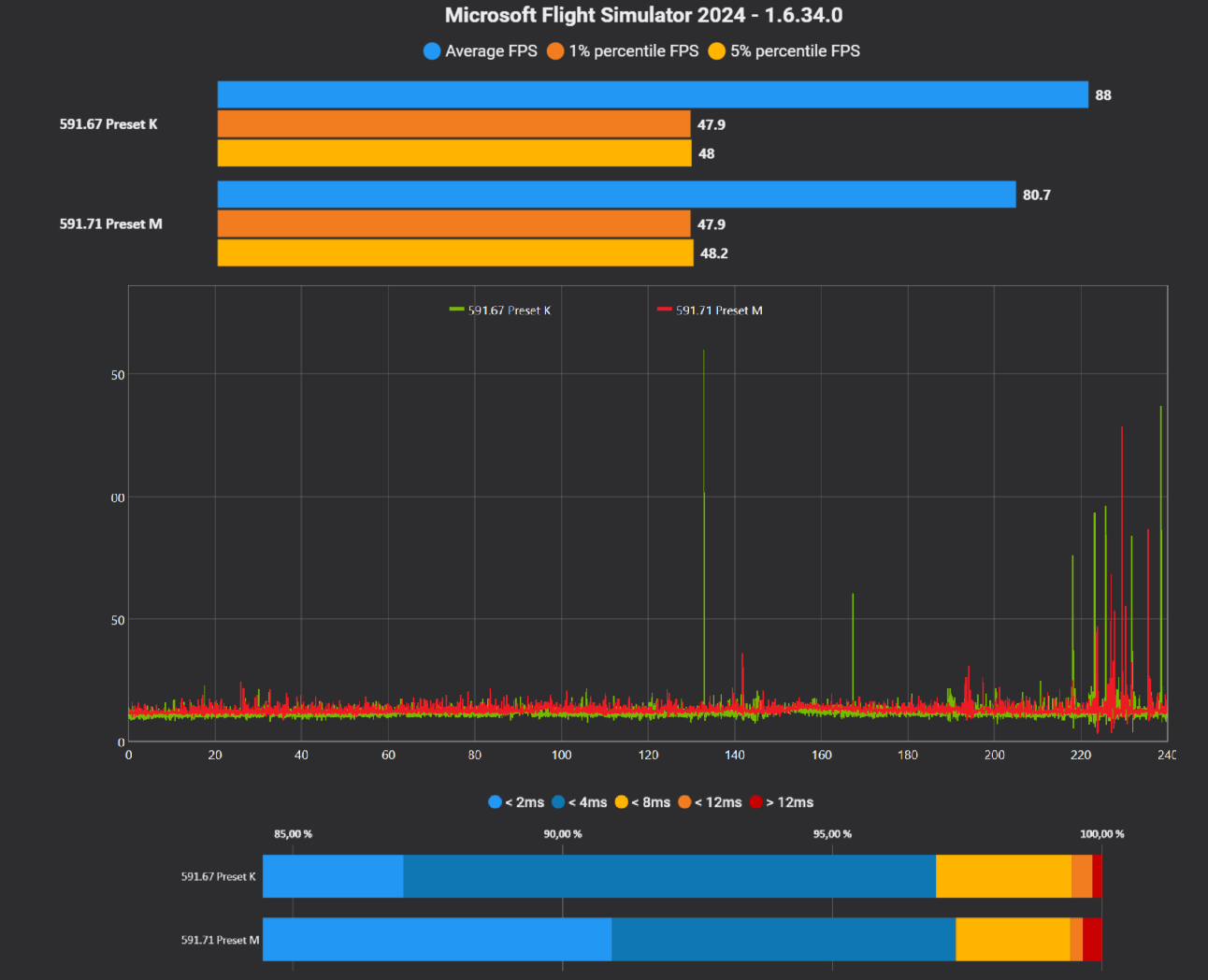Image resolution: width=1208 pixels, height=980 pixels.
Task: Click the < 12ms orange legend marker
Action: click(x=684, y=802)
